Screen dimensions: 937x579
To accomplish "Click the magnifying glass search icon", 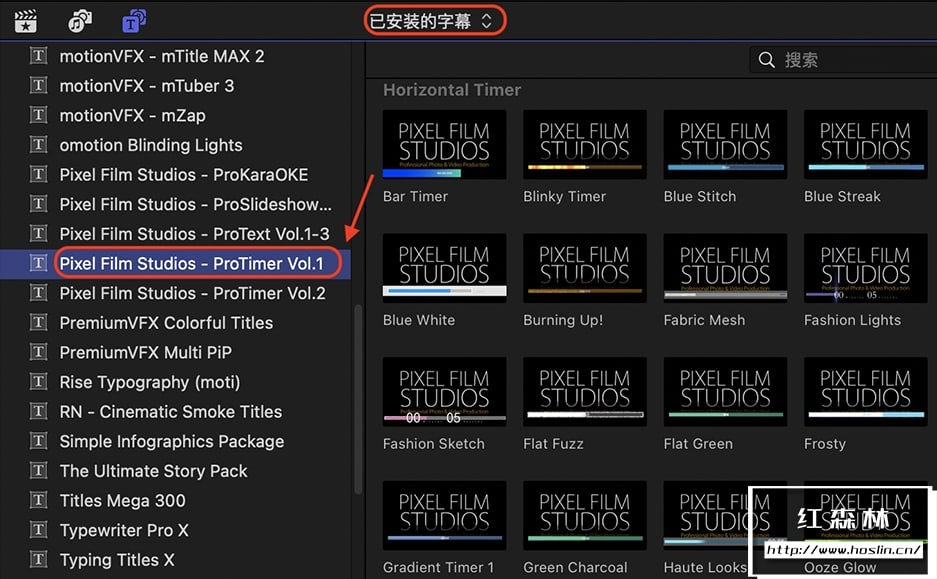I will click(767, 60).
